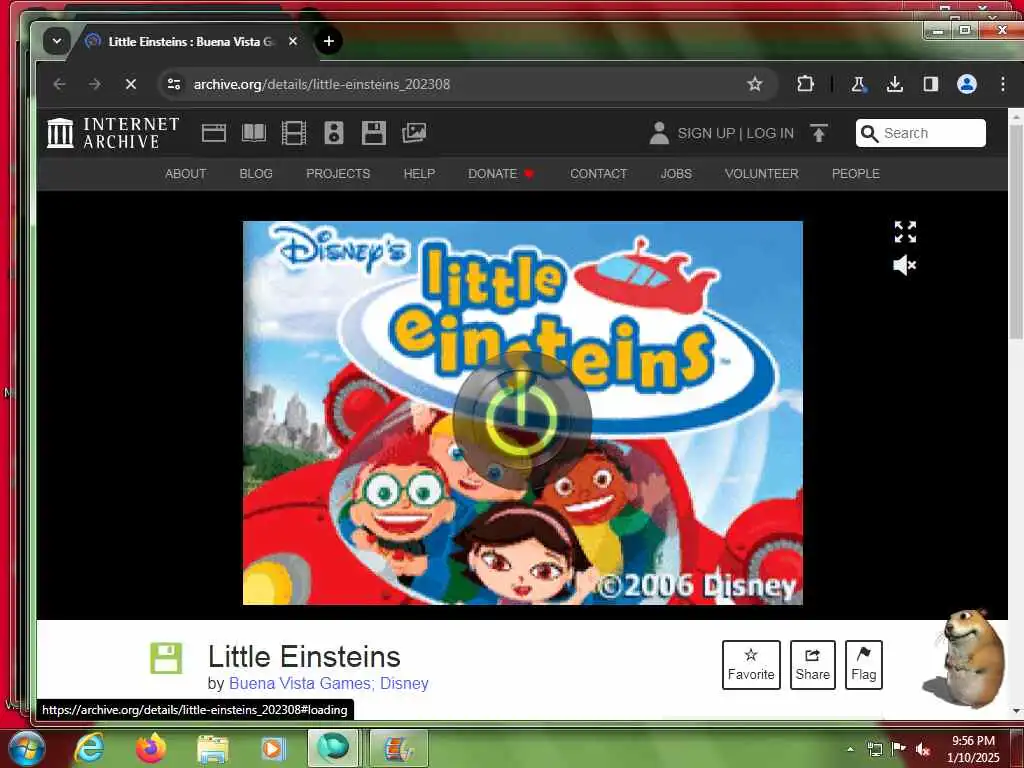Launch Firefox from taskbar
The height and width of the screenshot is (768, 1024).
coord(151,748)
